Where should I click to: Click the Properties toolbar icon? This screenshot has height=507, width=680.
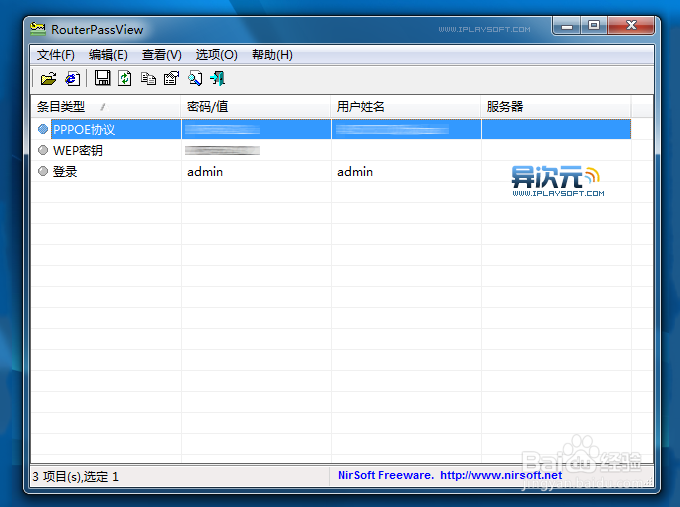click(x=171, y=78)
